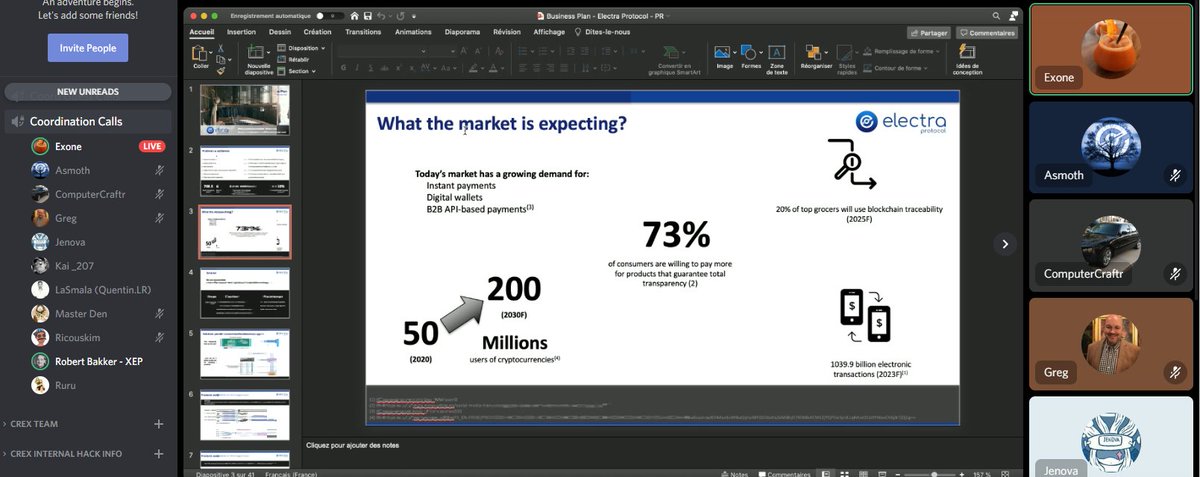The width and height of the screenshot is (1200, 477).
Task: Click the Réorganiser arrange icon
Action: (x=816, y=52)
